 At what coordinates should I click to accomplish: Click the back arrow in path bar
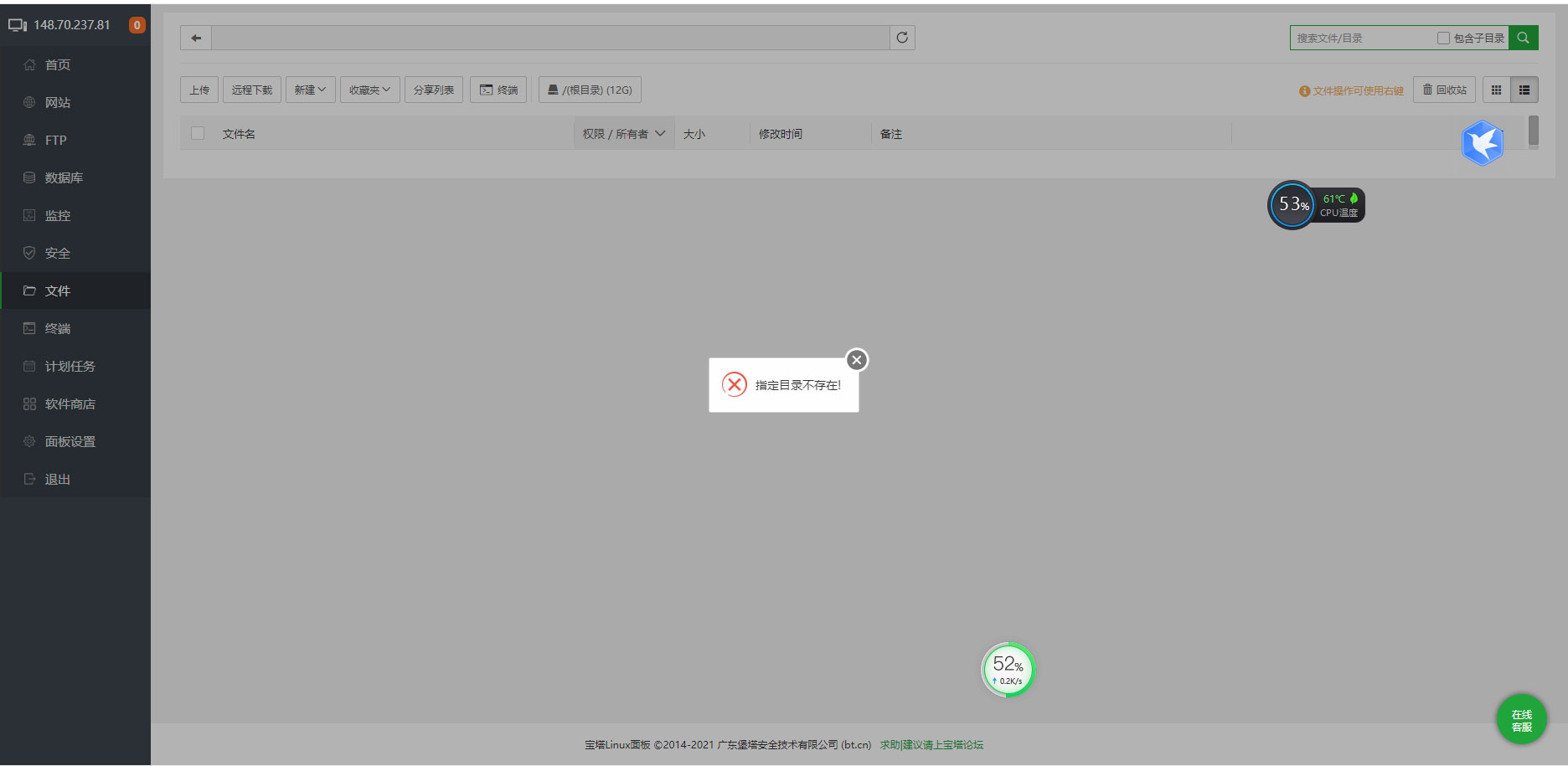[x=196, y=38]
